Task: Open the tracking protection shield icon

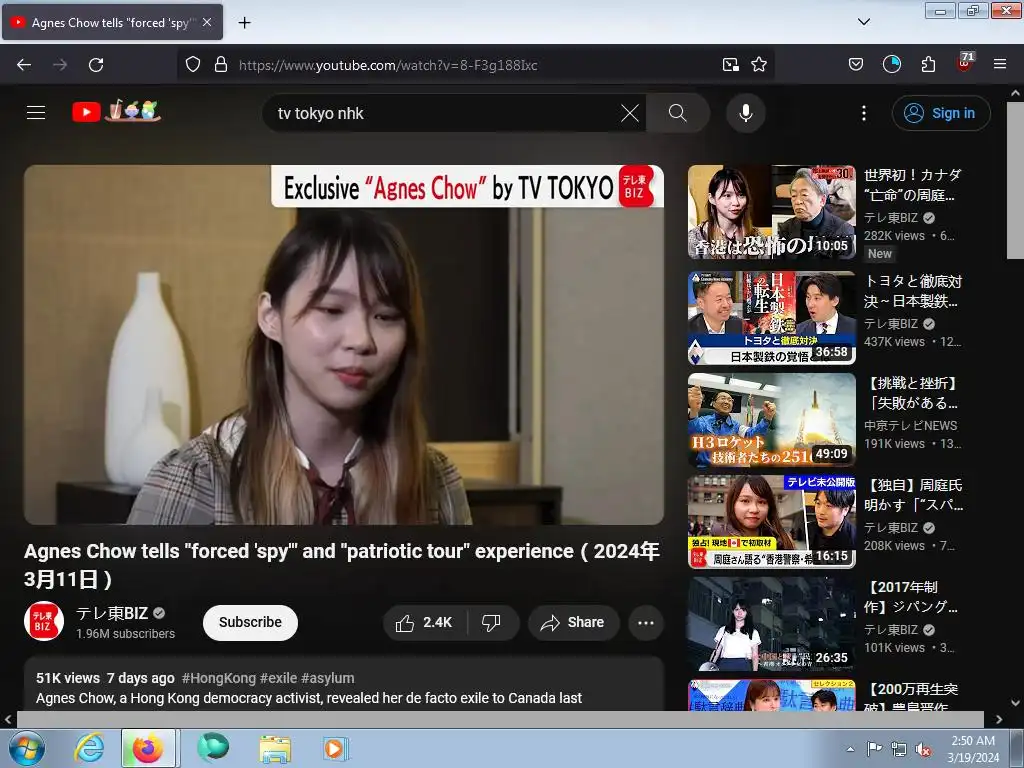Action: click(x=193, y=64)
